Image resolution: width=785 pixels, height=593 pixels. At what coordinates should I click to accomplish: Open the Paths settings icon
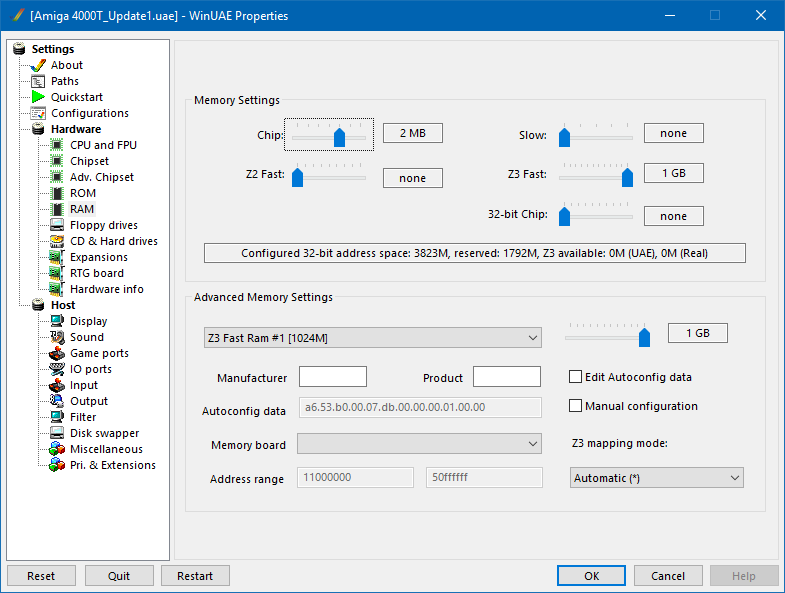(38, 81)
